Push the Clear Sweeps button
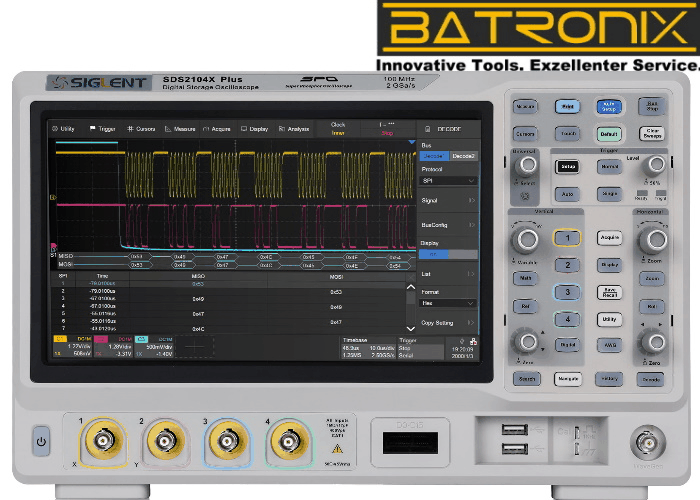Viewport: 700px width, 500px height. [x=652, y=133]
